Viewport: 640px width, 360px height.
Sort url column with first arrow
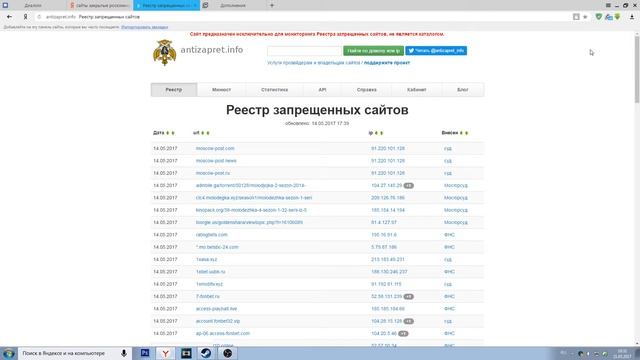click(x=202, y=133)
